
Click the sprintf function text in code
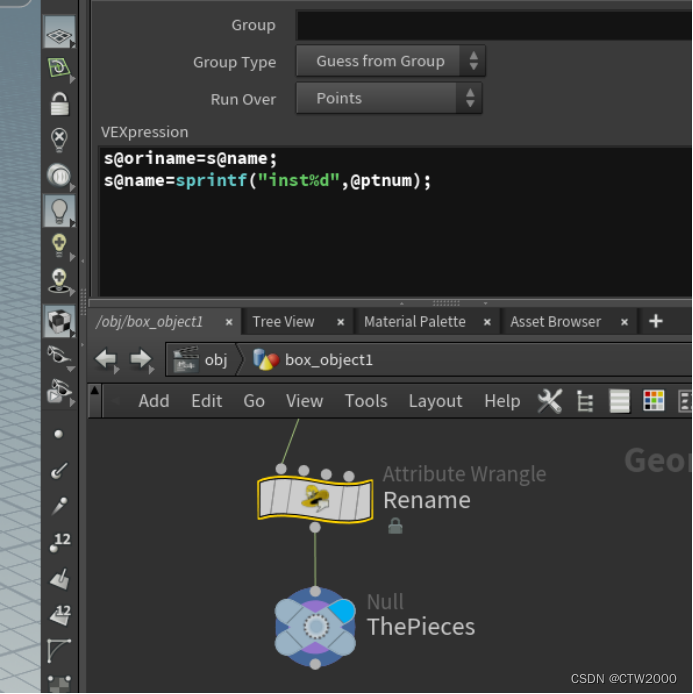(x=211, y=181)
